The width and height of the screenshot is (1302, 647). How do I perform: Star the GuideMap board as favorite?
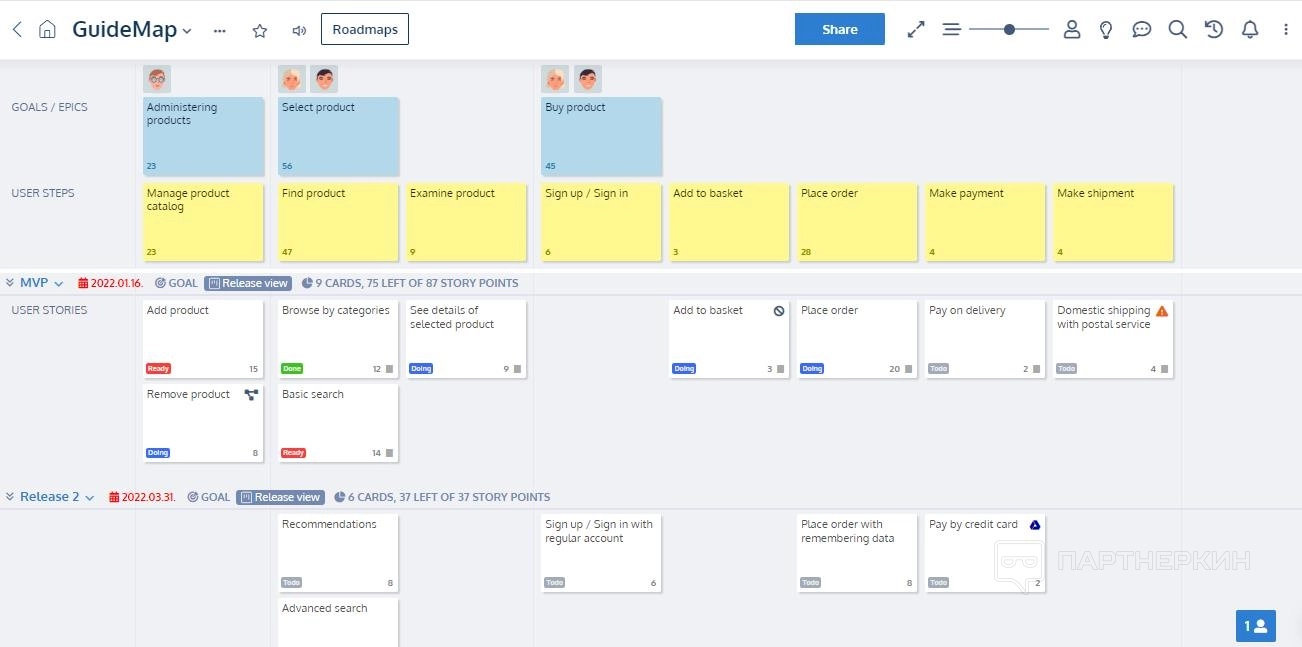click(x=260, y=30)
